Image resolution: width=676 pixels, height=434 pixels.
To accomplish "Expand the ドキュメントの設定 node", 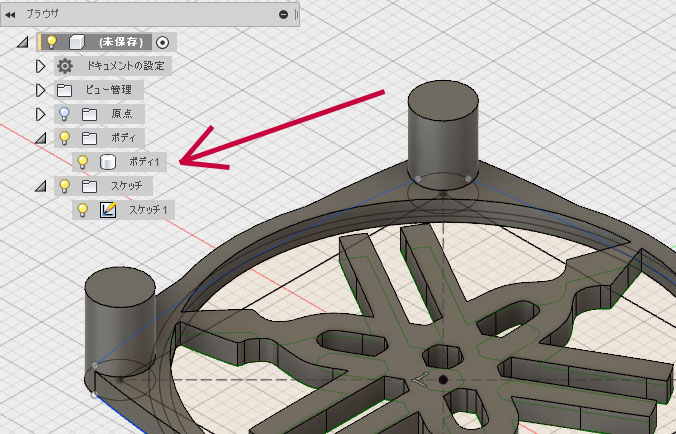I will (x=41, y=66).
